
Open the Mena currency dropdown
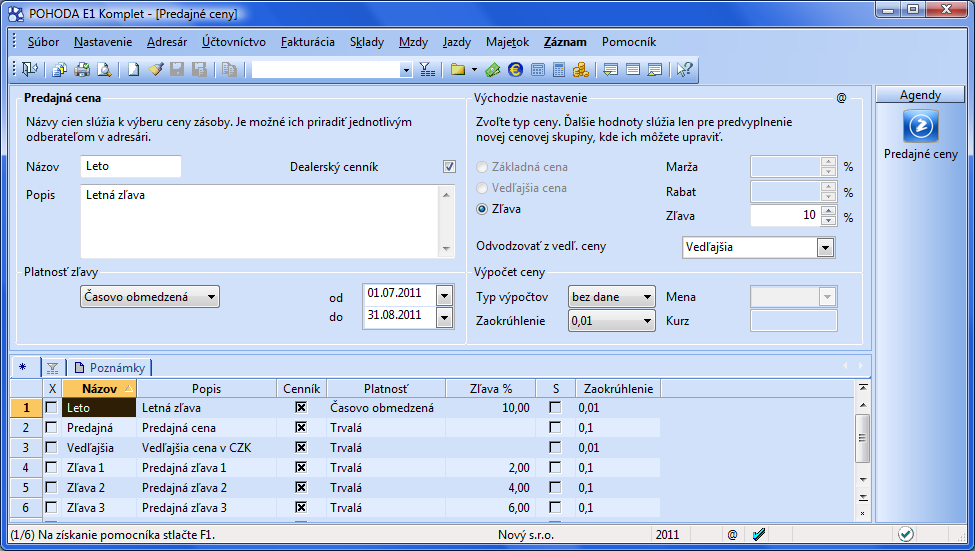pos(827,297)
